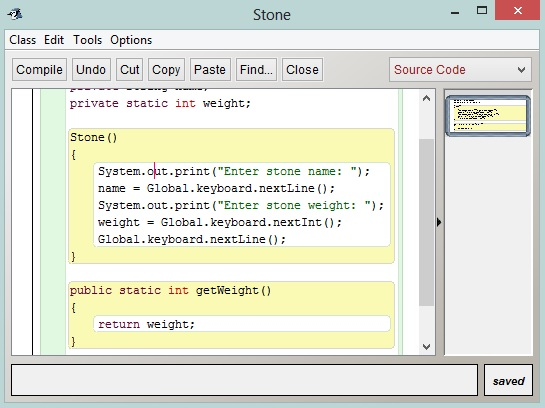The width and height of the screenshot is (545, 408).
Task: Click the empty message area below editor
Action: (x=244, y=380)
